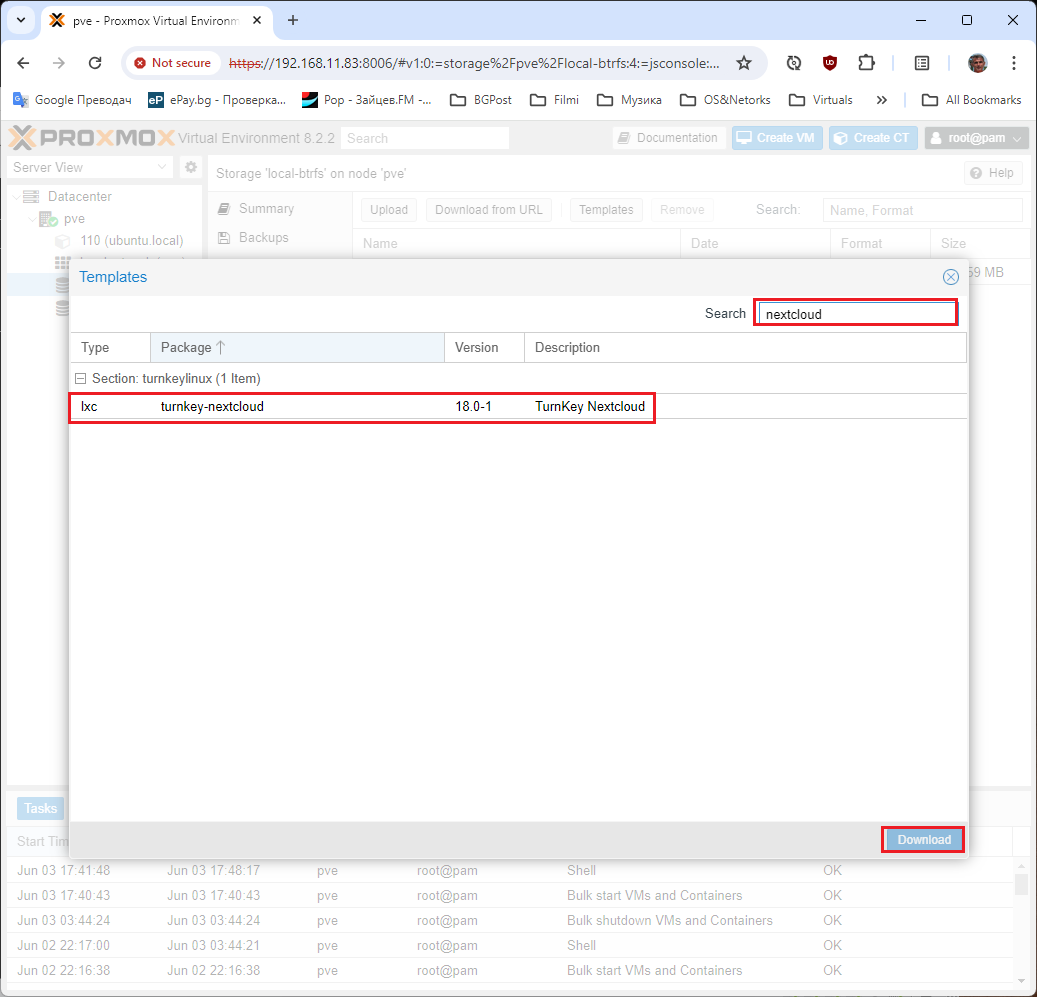
Task: Click the sync extension icon left of uBlock
Action: pyautogui.click(x=794, y=63)
